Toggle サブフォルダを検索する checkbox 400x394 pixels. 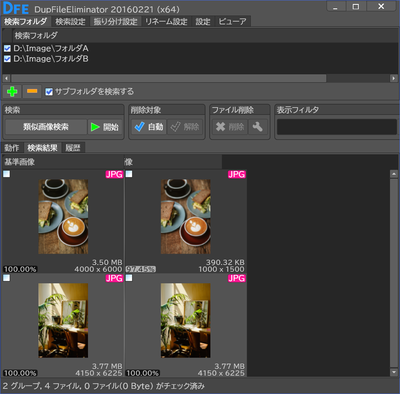49,92
